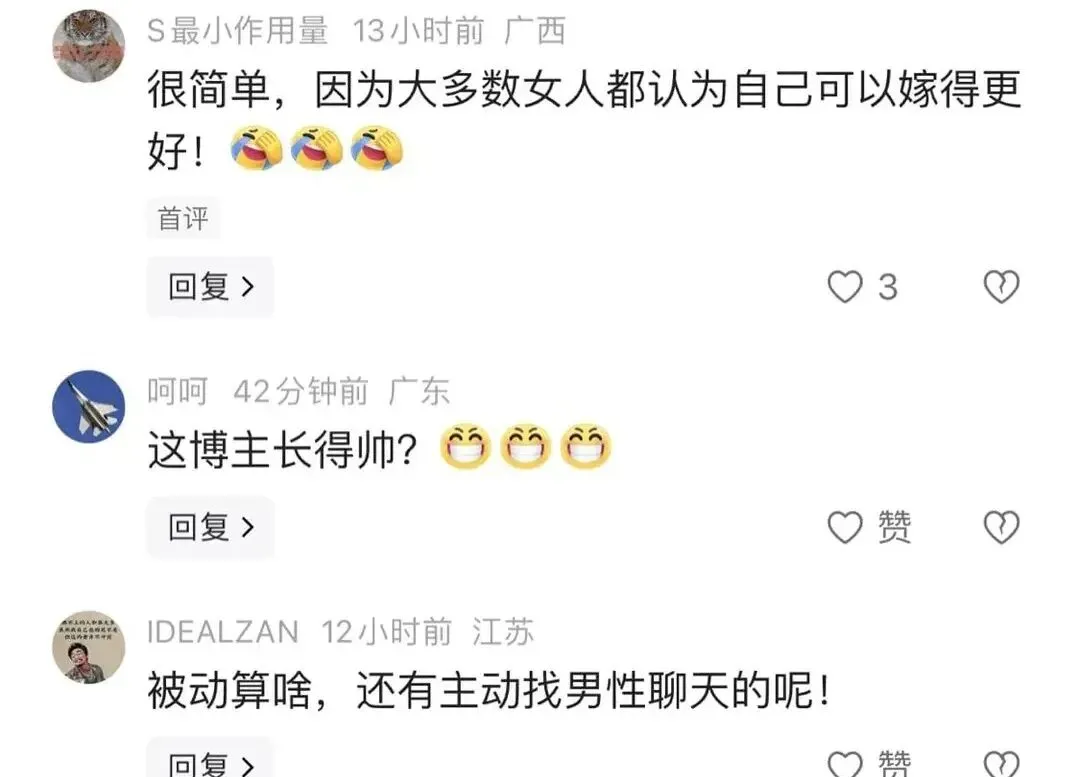The image size is (1080, 777).
Task: View IDEALZAN's profile picture
Action: point(89,648)
